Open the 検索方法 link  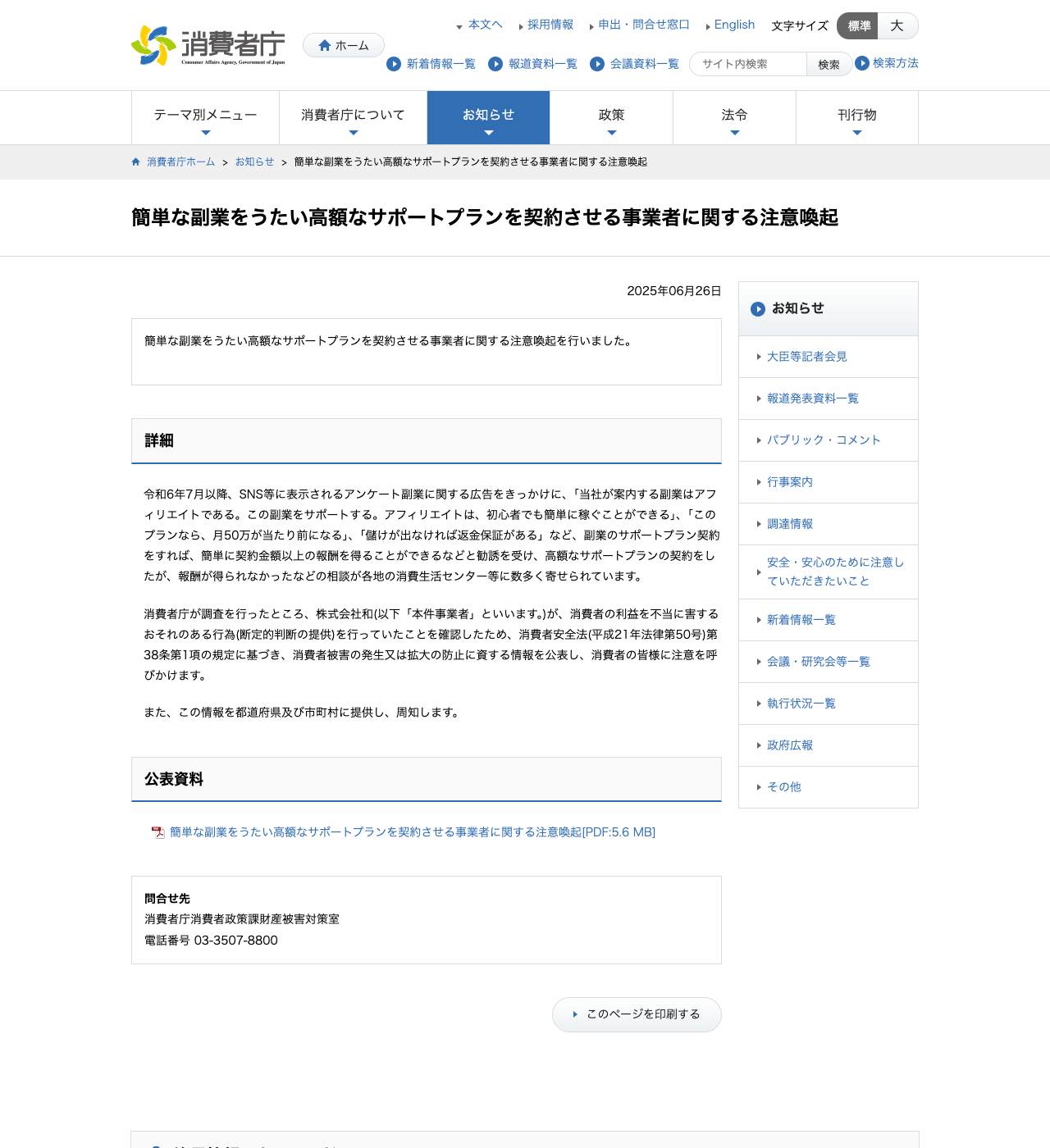pyautogui.click(x=896, y=63)
